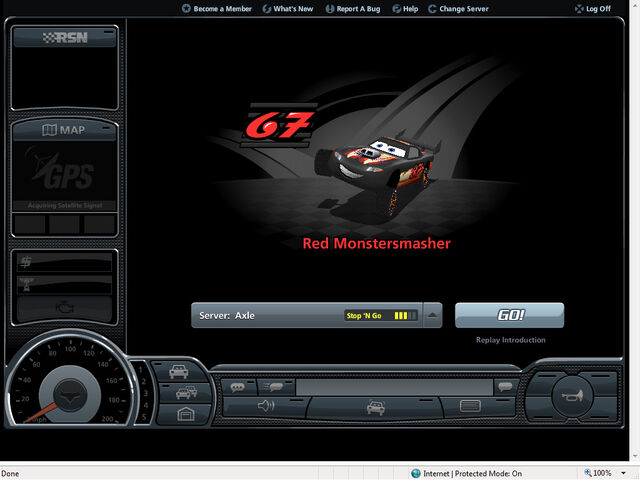Image resolution: width=640 pixels, height=480 pixels.
Task: Open the garage icon button
Action: pyautogui.click(x=186, y=414)
